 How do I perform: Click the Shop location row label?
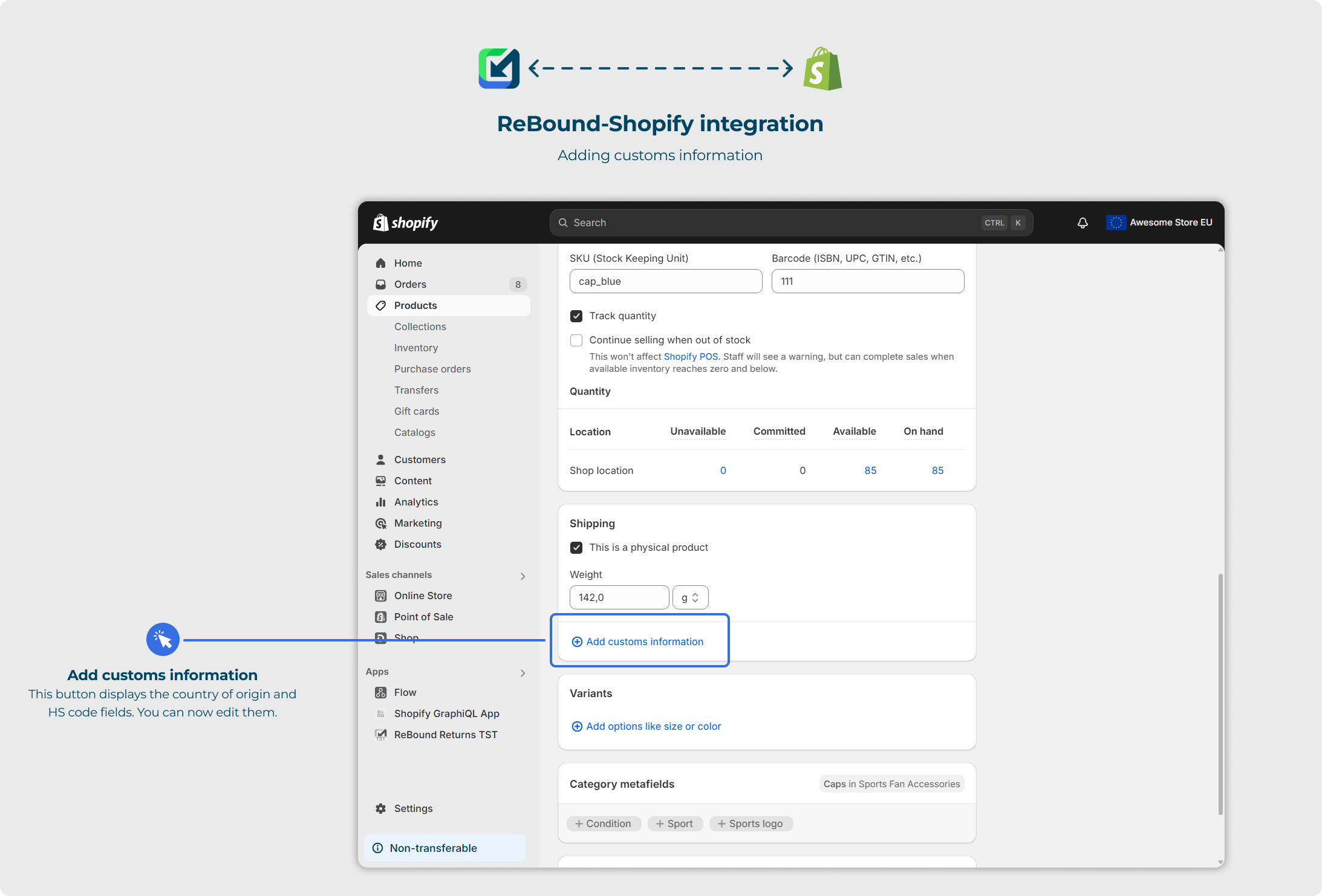pyautogui.click(x=601, y=470)
